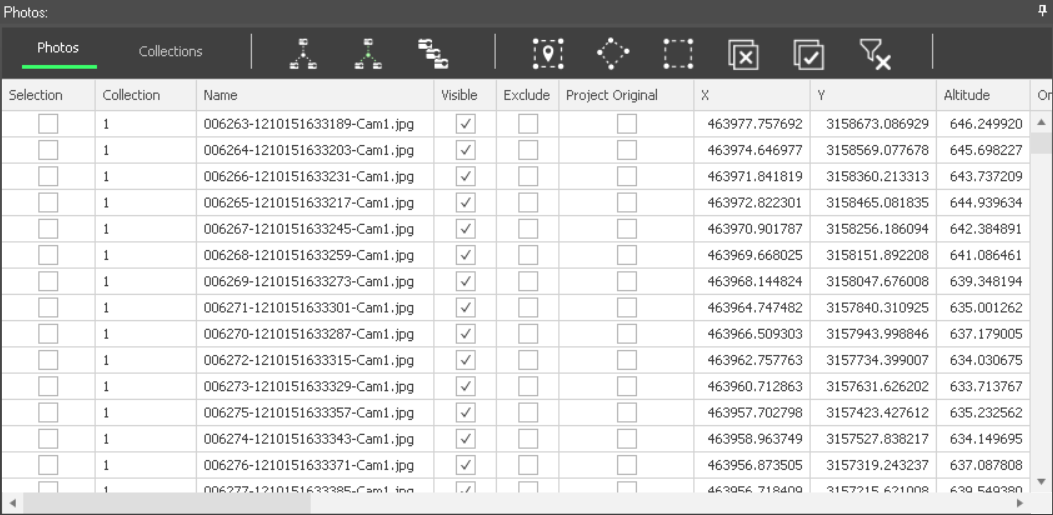Viewport: 1053px width, 515px height.
Task: Click X value 463977.757692
Action: point(755,124)
